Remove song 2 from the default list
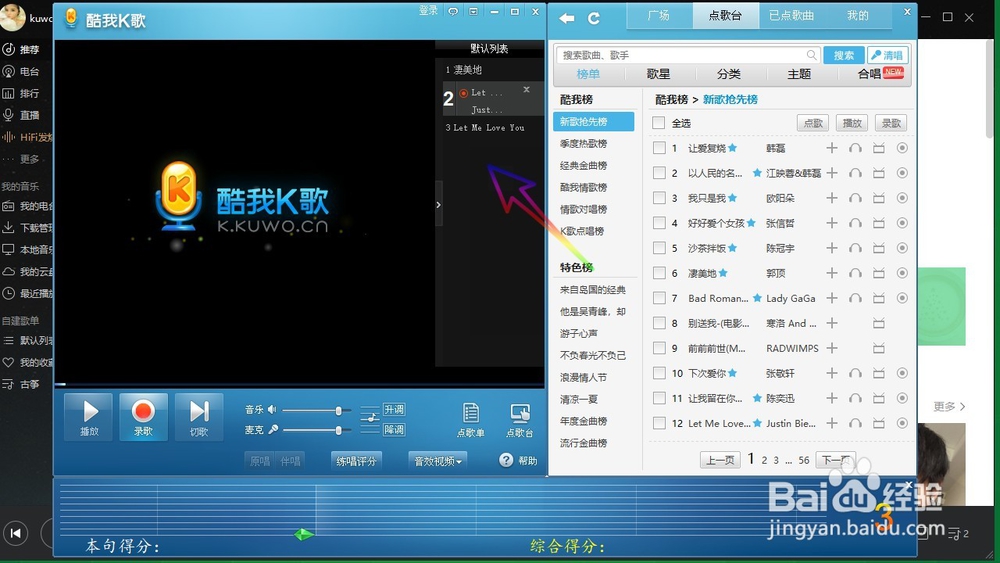The width and height of the screenshot is (1000, 563). pyautogui.click(x=526, y=90)
